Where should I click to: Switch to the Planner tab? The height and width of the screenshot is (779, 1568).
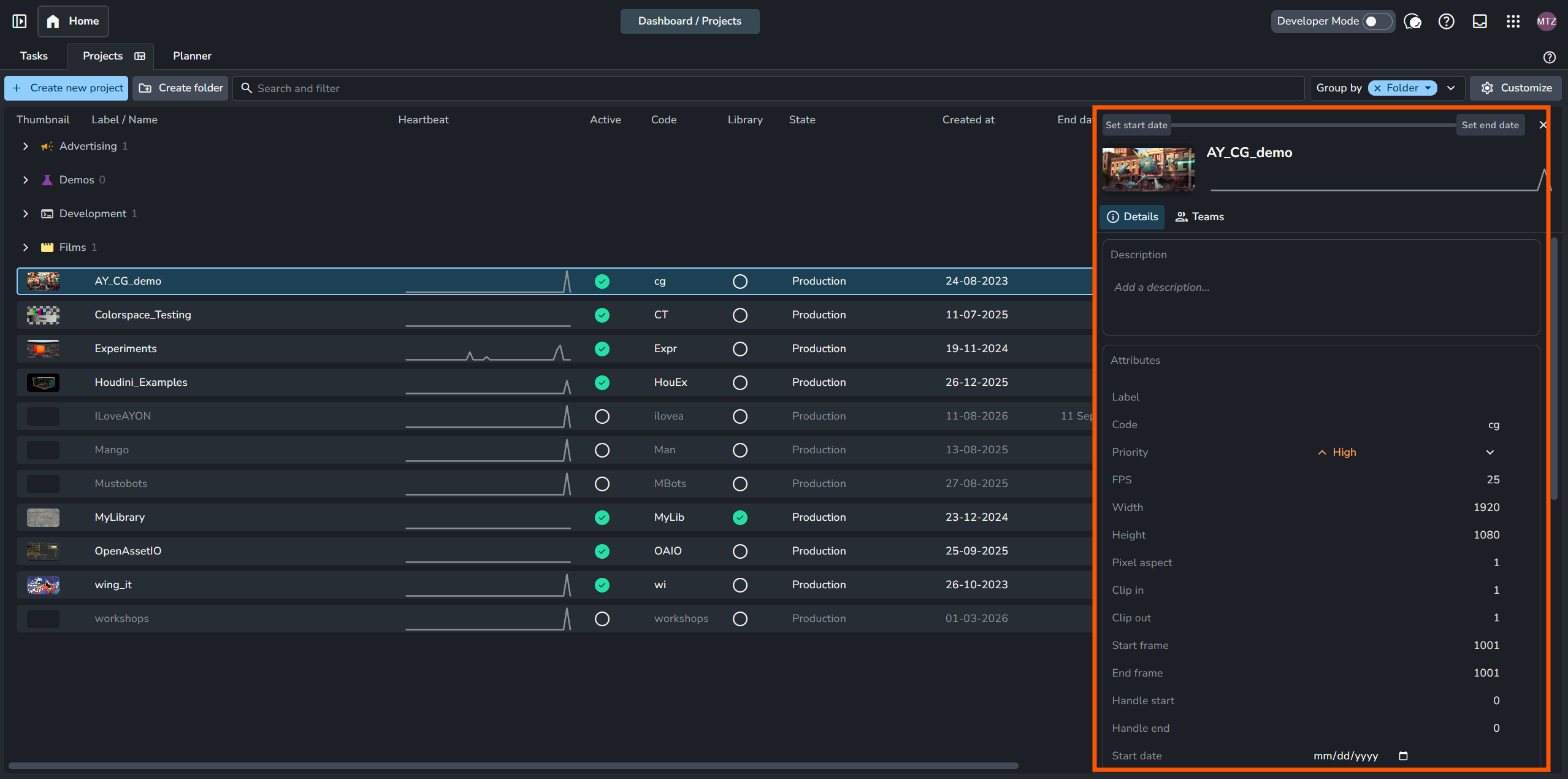[x=192, y=56]
